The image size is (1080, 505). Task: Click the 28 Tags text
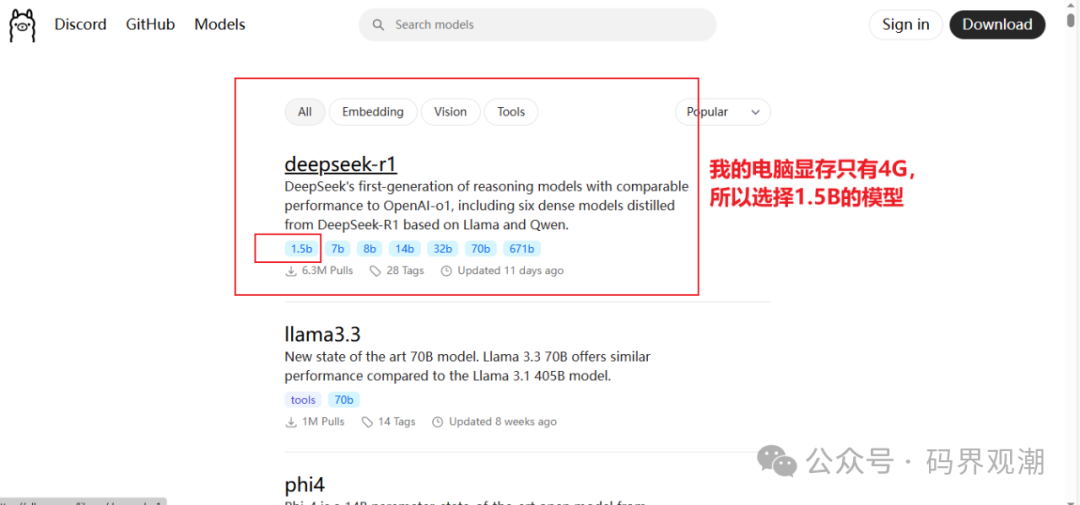tap(405, 271)
